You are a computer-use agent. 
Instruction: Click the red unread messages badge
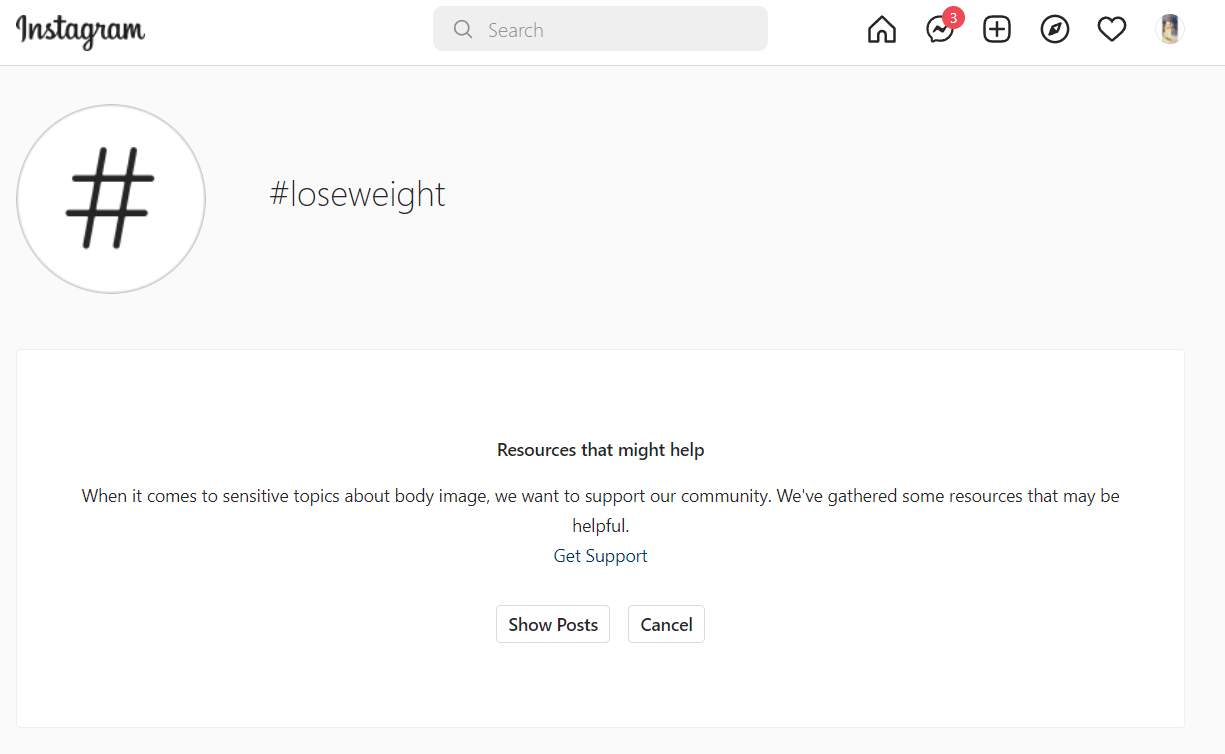(x=953, y=18)
